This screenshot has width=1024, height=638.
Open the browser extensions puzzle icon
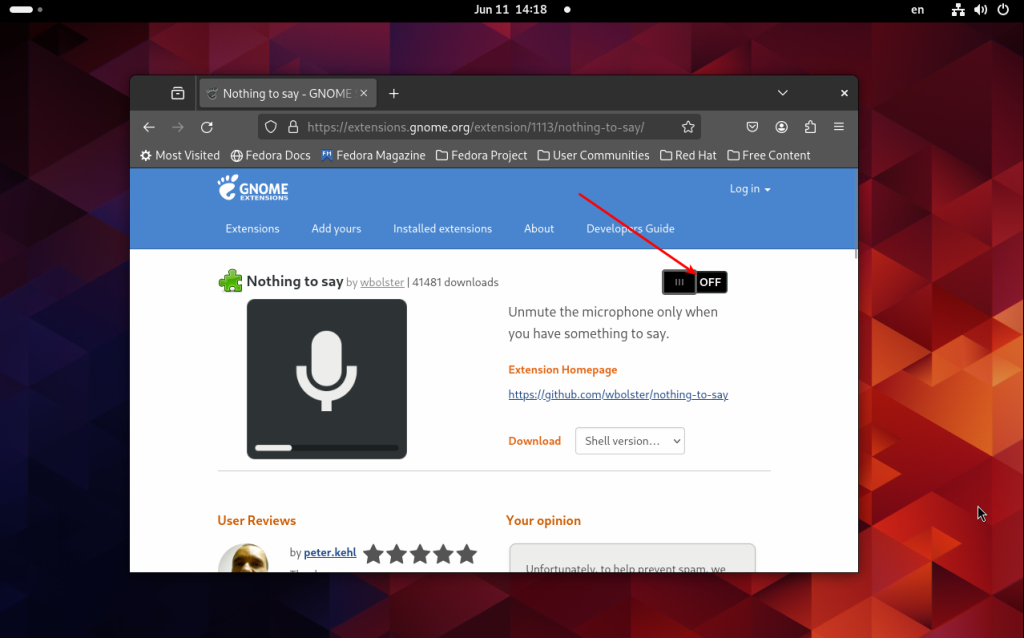[810, 127]
